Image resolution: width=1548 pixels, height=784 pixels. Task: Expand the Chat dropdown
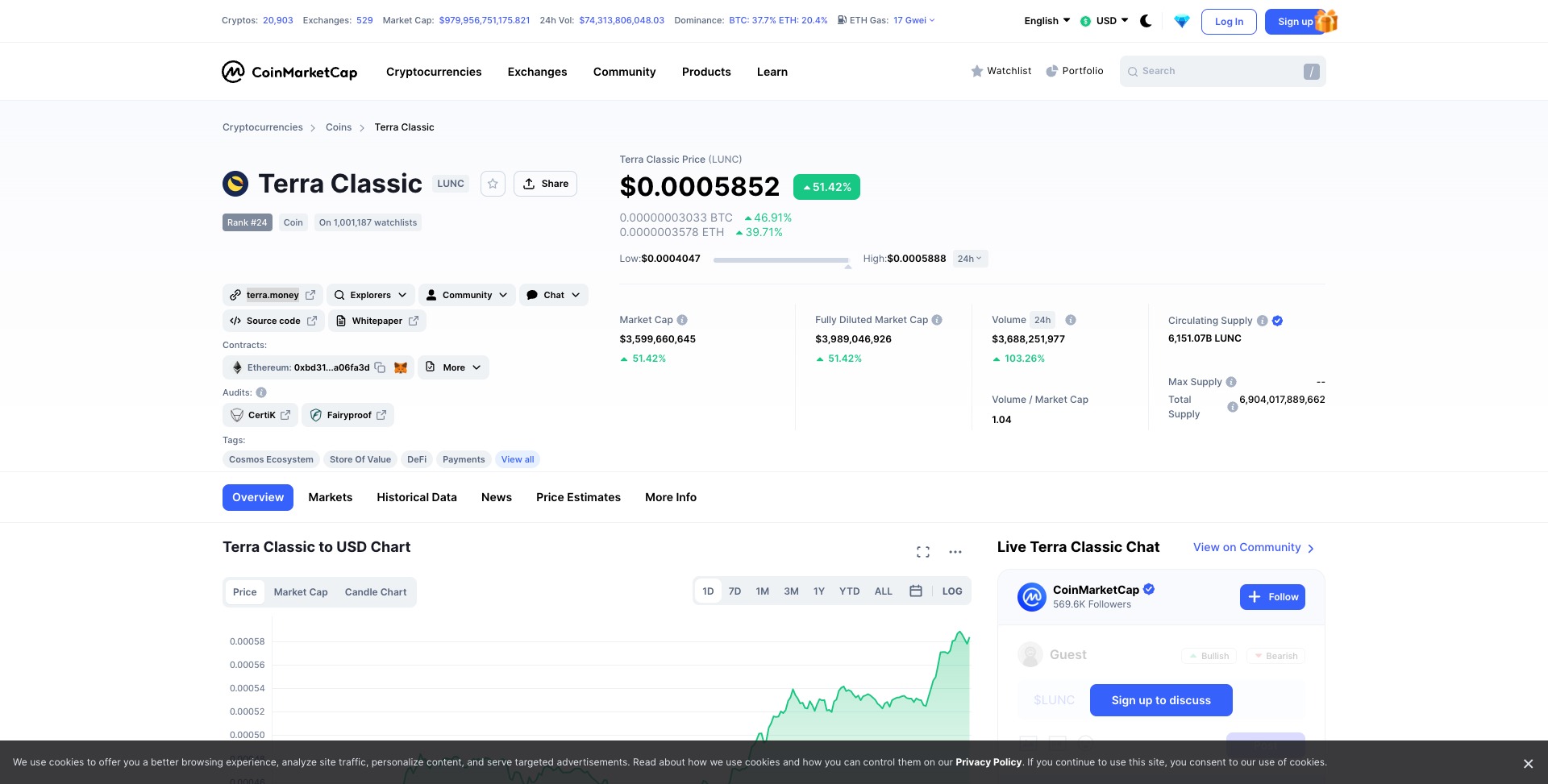click(x=554, y=295)
